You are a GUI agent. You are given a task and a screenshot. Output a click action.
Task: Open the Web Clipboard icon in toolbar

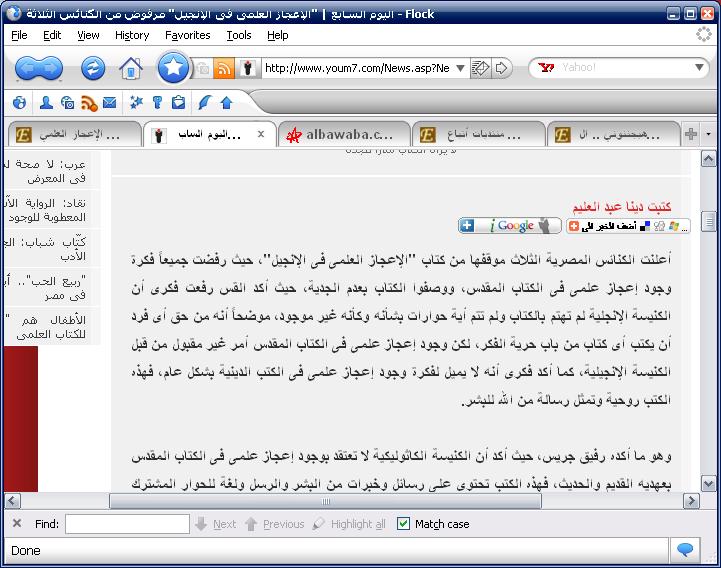[x=178, y=102]
